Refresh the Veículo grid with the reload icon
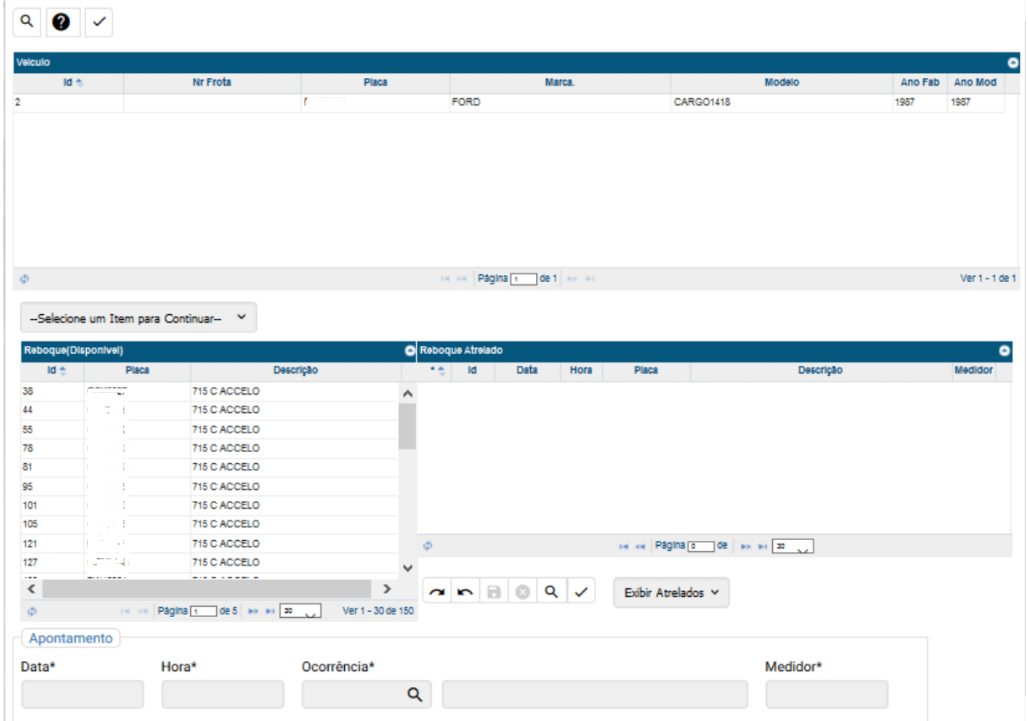Viewport: 1028px width, 721px height. click(x=24, y=278)
